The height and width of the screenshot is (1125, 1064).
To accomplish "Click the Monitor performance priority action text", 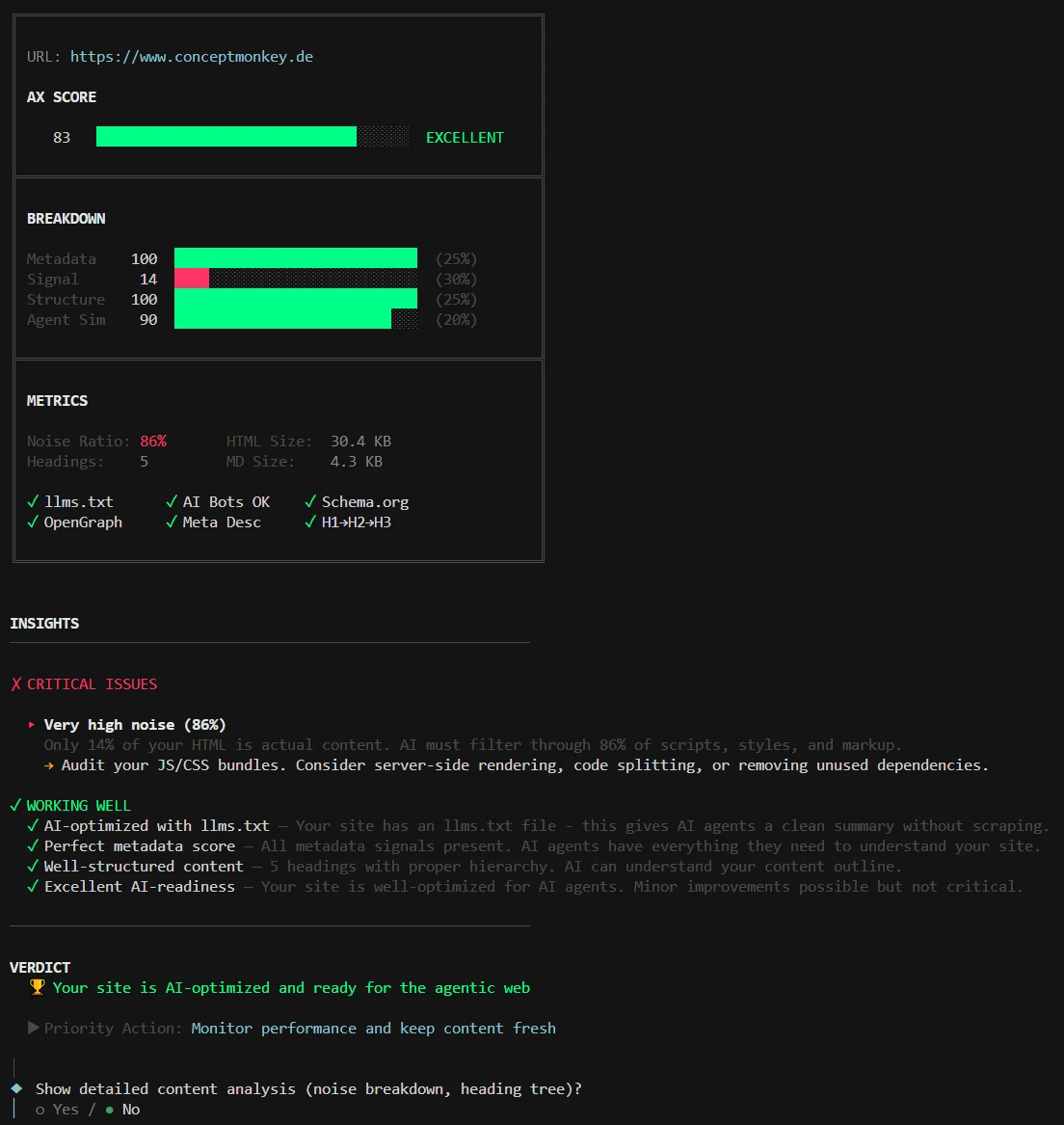I will point(372,1028).
